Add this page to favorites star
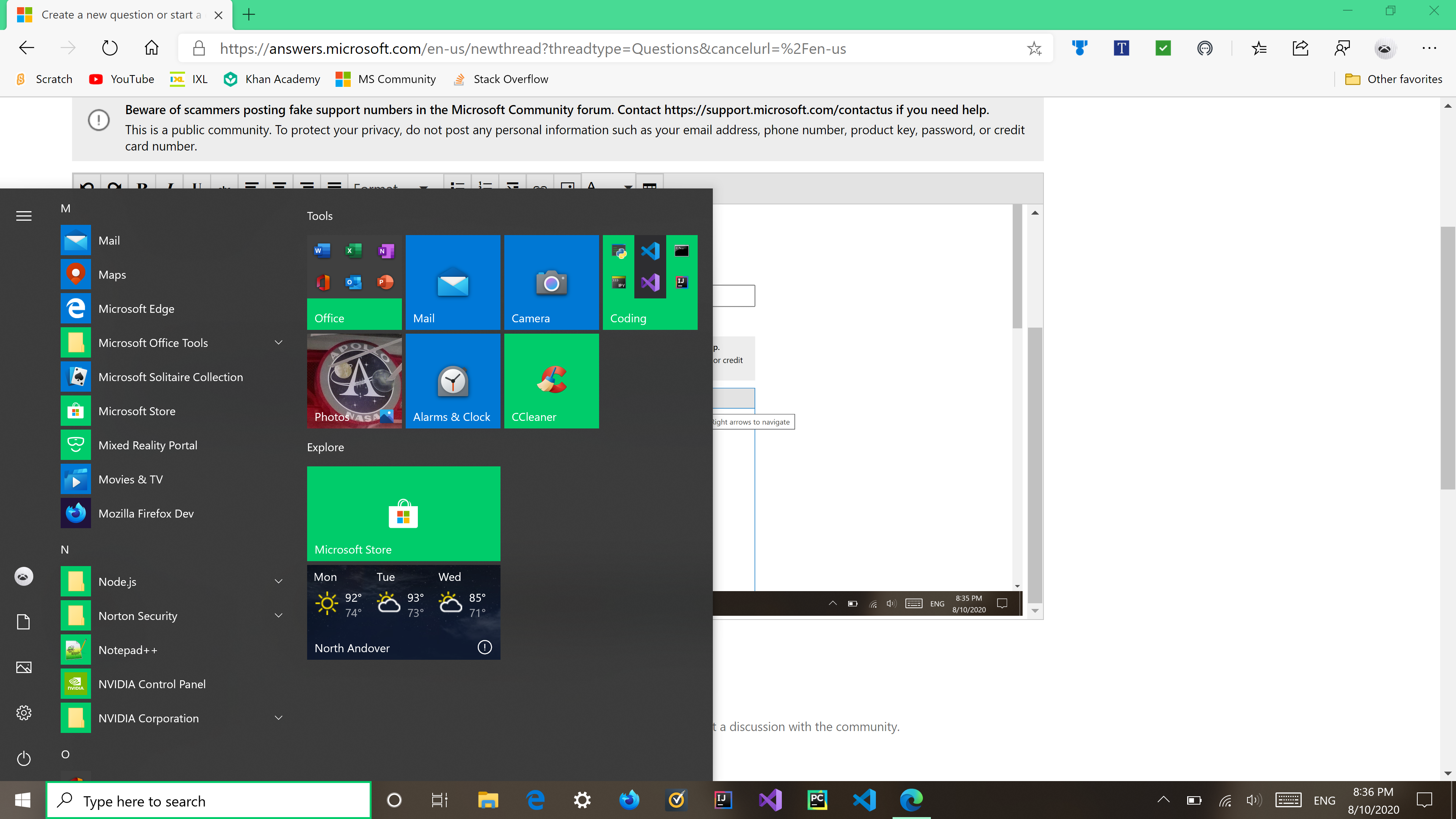The height and width of the screenshot is (819, 1456). tap(1034, 49)
